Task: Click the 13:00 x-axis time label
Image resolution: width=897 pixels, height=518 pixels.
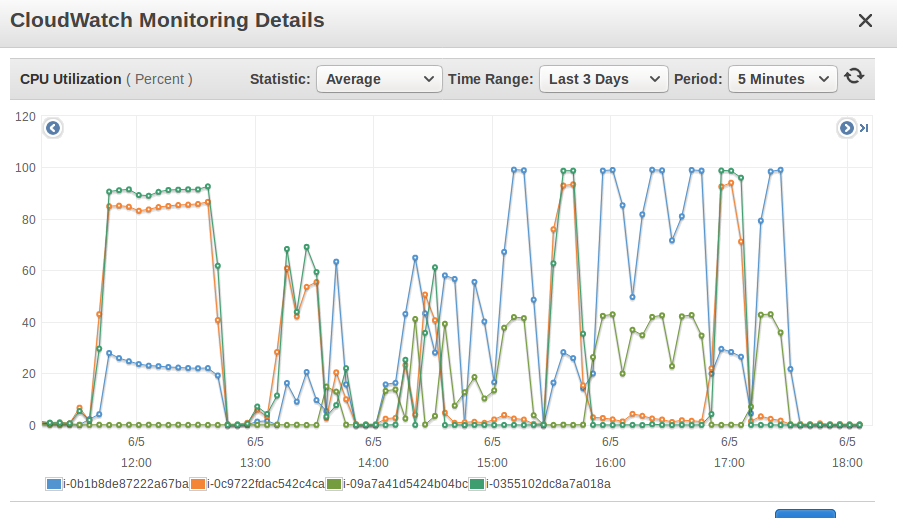Action: coord(255,462)
